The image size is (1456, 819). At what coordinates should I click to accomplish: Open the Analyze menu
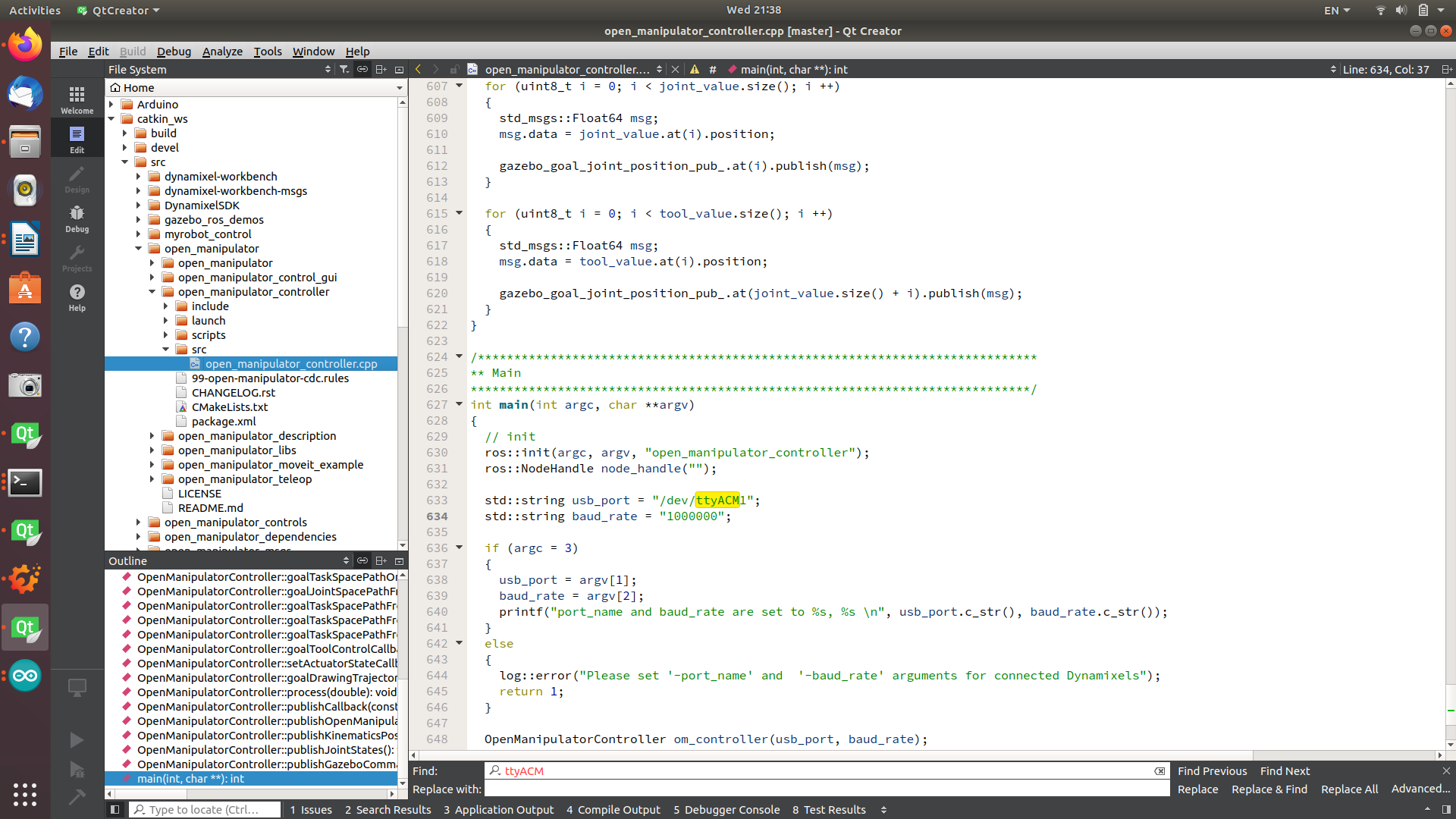tap(222, 51)
